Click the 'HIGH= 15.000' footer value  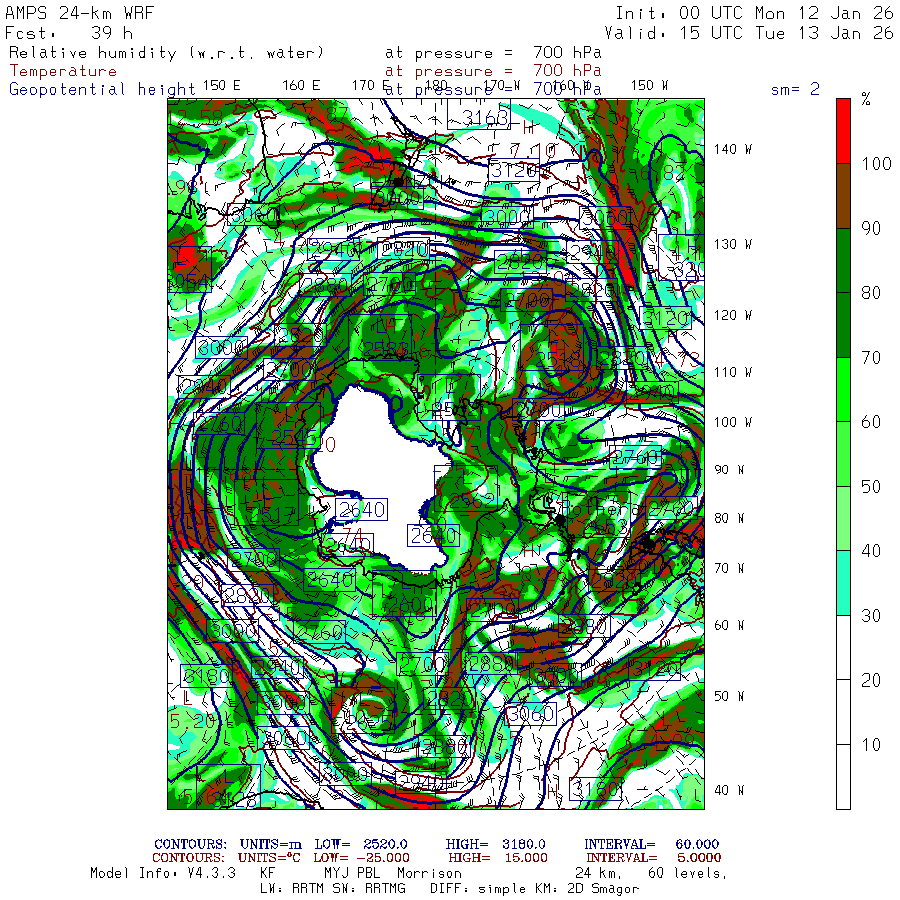pyautogui.click(x=498, y=858)
